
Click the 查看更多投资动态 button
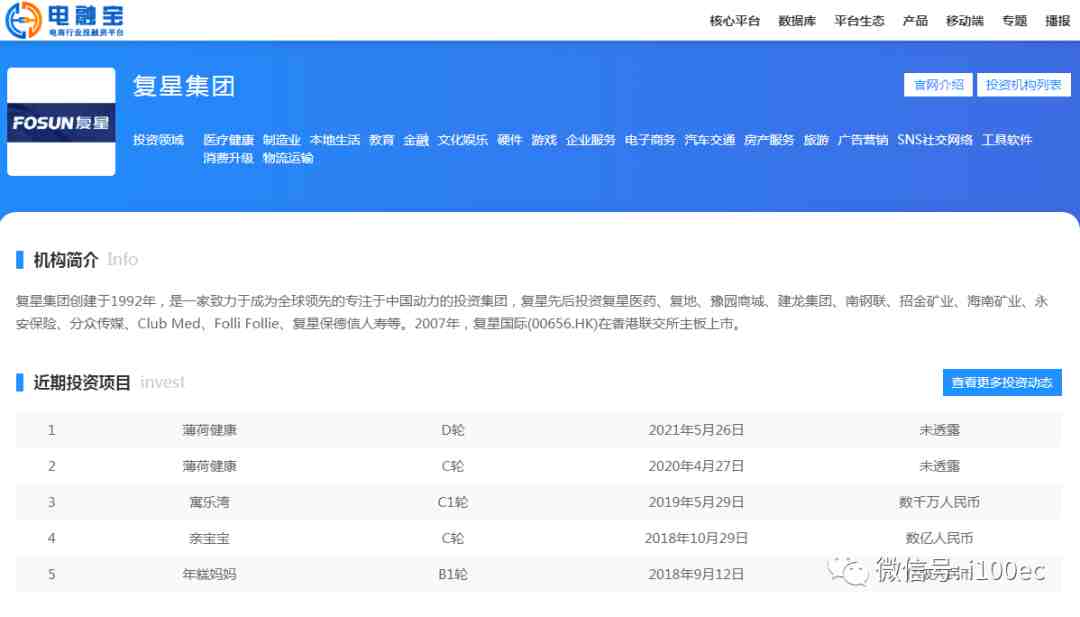point(1002,382)
